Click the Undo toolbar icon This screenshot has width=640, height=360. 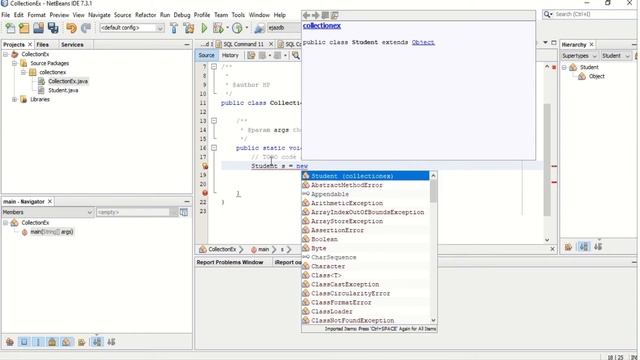pyautogui.click(x=71, y=28)
